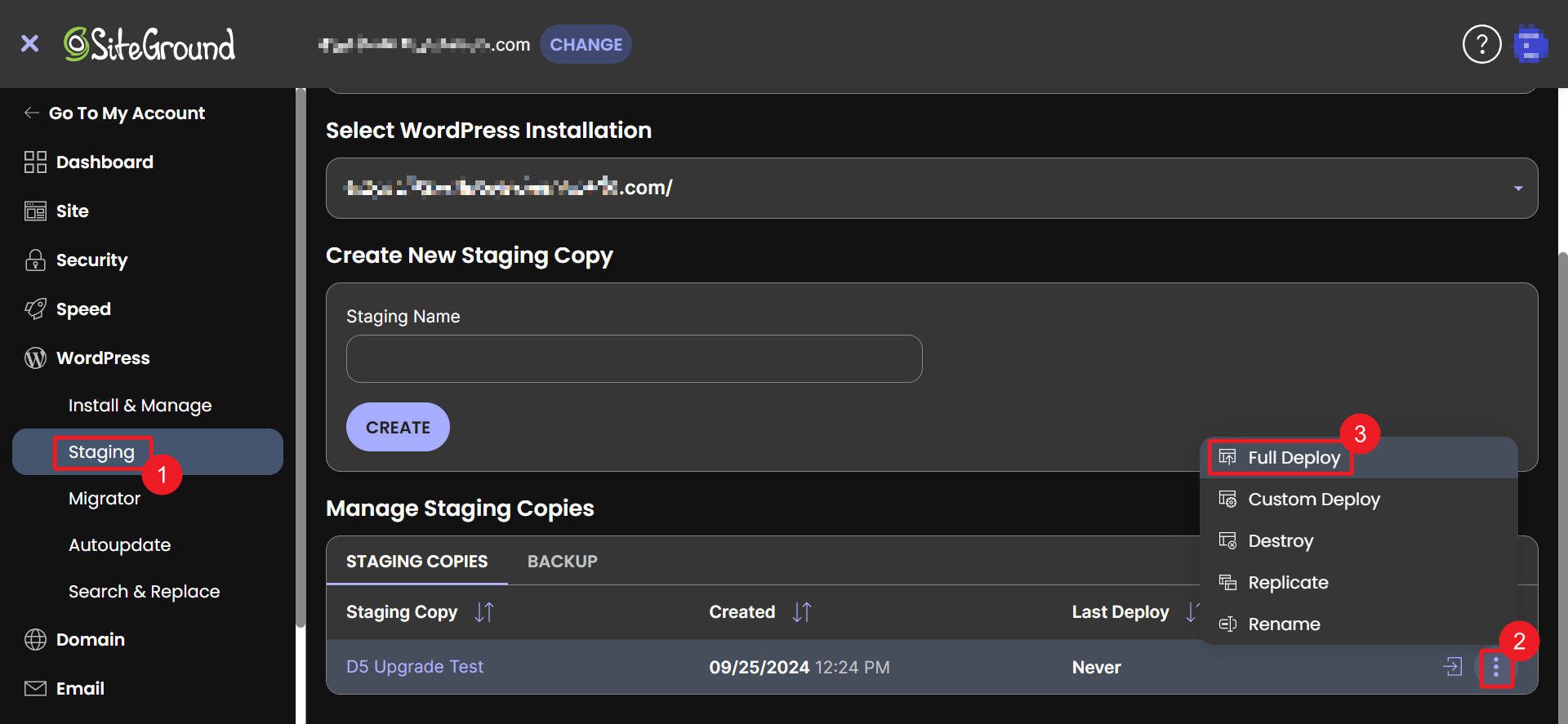The height and width of the screenshot is (724, 1568).
Task: Open the Security sidebar section
Action: coord(91,260)
